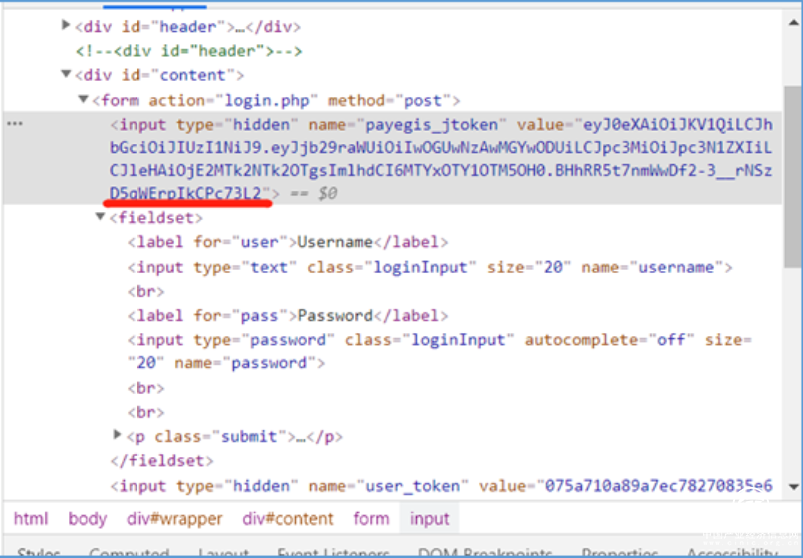The height and width of the screenshot is (558, 803).
Task: Jump to div#content in breadcrumbs
Action: pos(288,518)
